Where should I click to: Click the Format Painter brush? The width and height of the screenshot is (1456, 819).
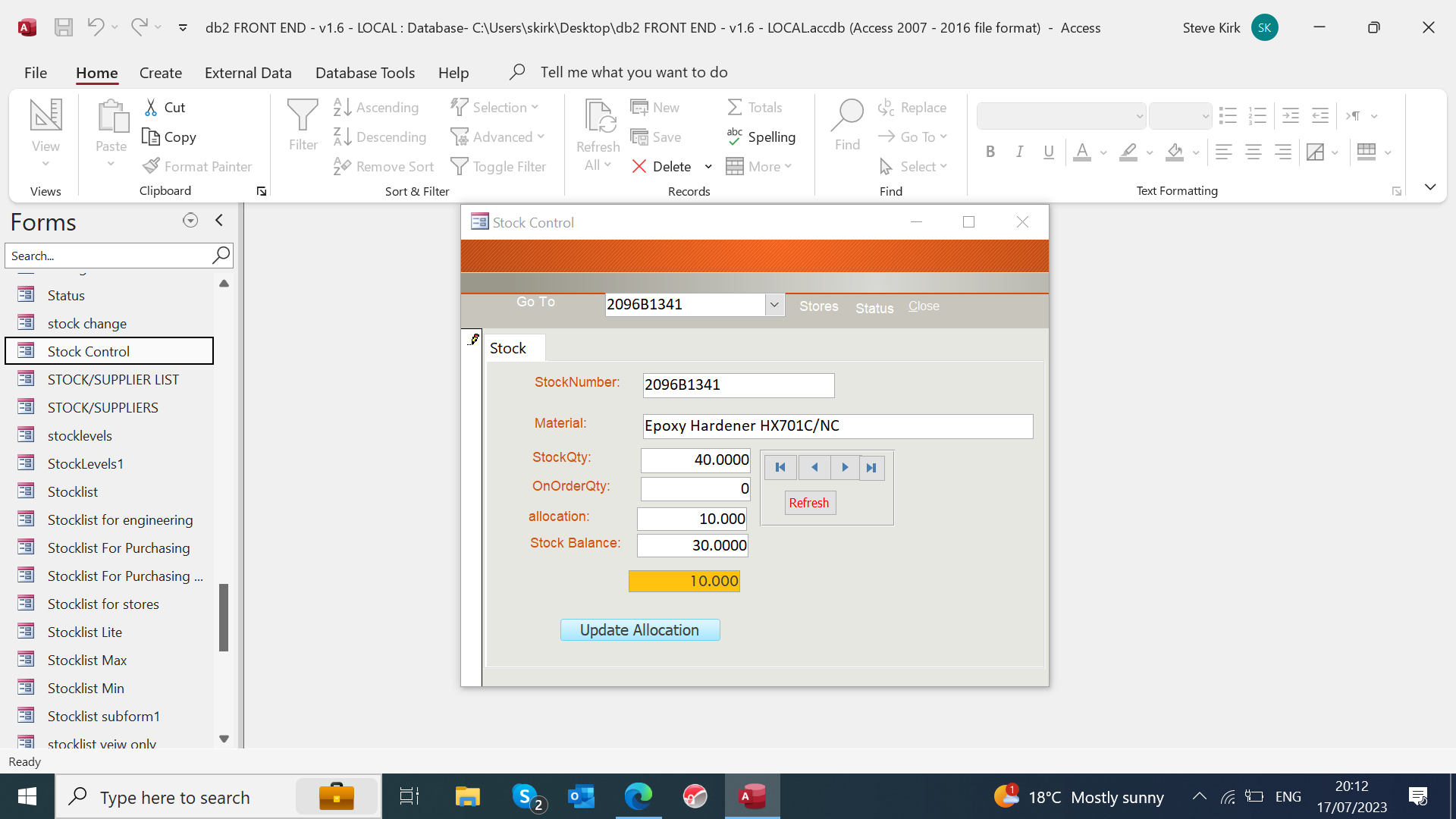click(152, 165)
